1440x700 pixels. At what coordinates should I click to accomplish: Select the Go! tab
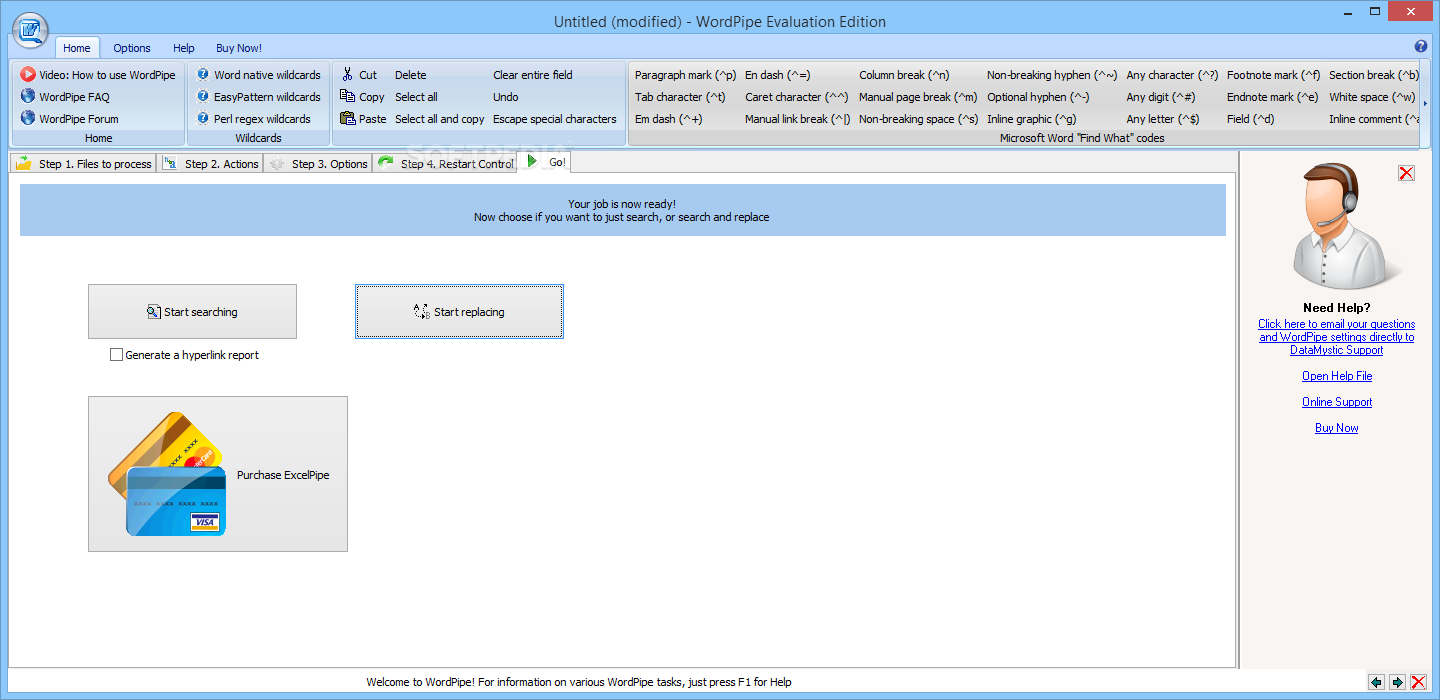point(545,161)
